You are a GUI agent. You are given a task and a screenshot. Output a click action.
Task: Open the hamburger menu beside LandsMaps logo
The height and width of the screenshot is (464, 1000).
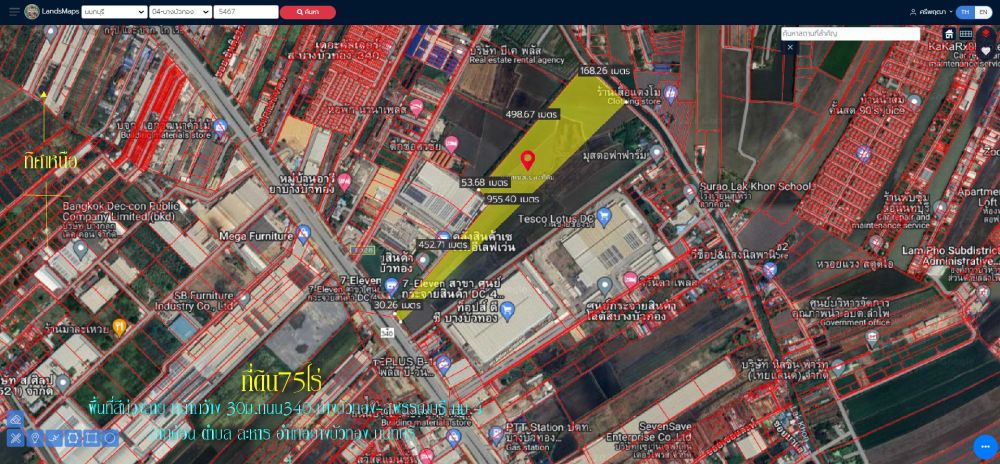tap(14, 12)
